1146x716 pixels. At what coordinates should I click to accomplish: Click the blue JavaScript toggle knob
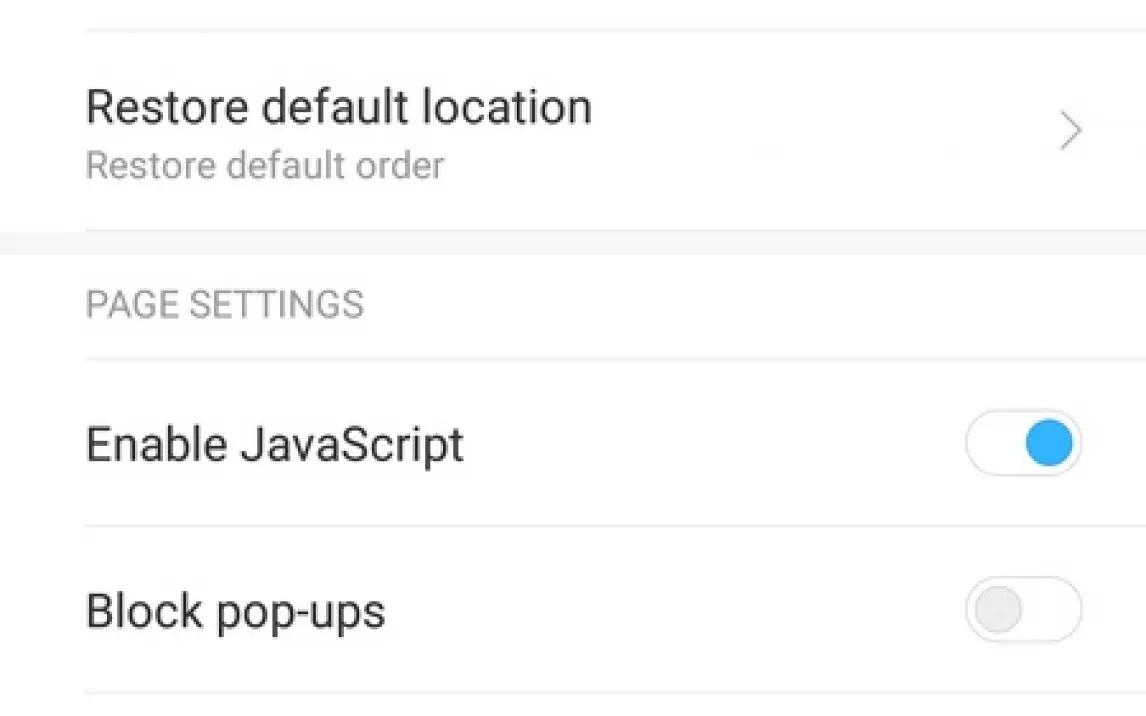pyautogui.click(x=1049, y=444)
